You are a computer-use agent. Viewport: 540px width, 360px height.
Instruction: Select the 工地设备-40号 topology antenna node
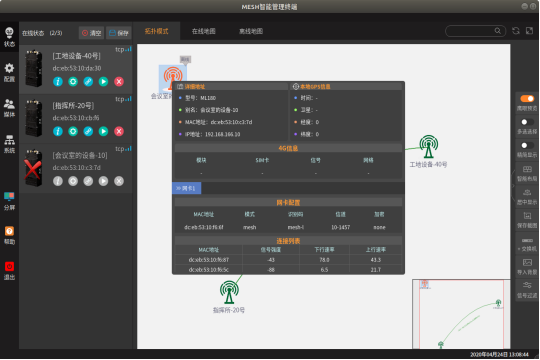pos(428,146)
